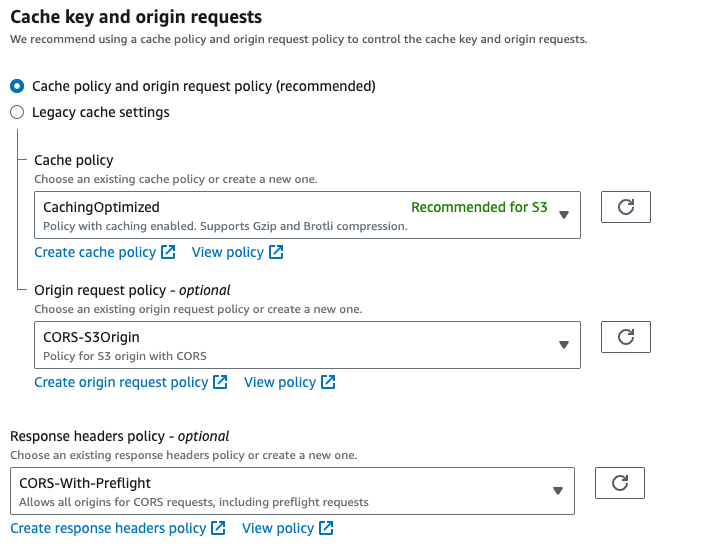This screenshot has height=548, width=719.
Task: Click external-link icon beside origin request View policy
Action: coord(328,382)
